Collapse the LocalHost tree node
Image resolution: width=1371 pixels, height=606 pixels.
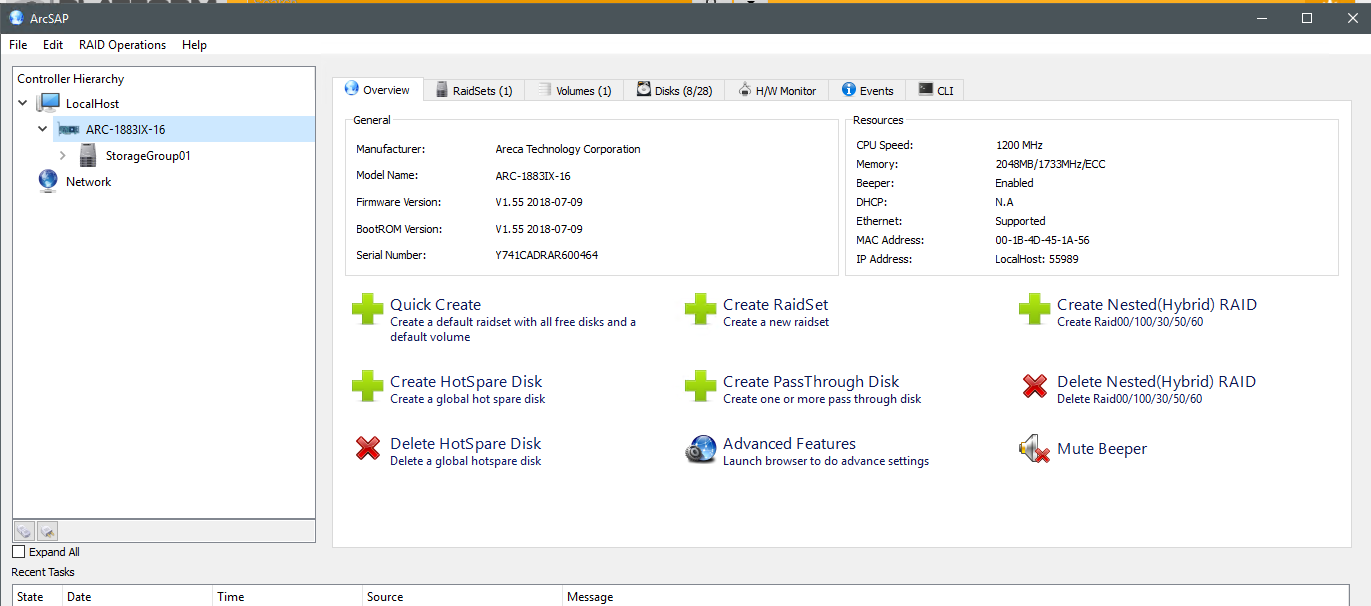[23, 103]
